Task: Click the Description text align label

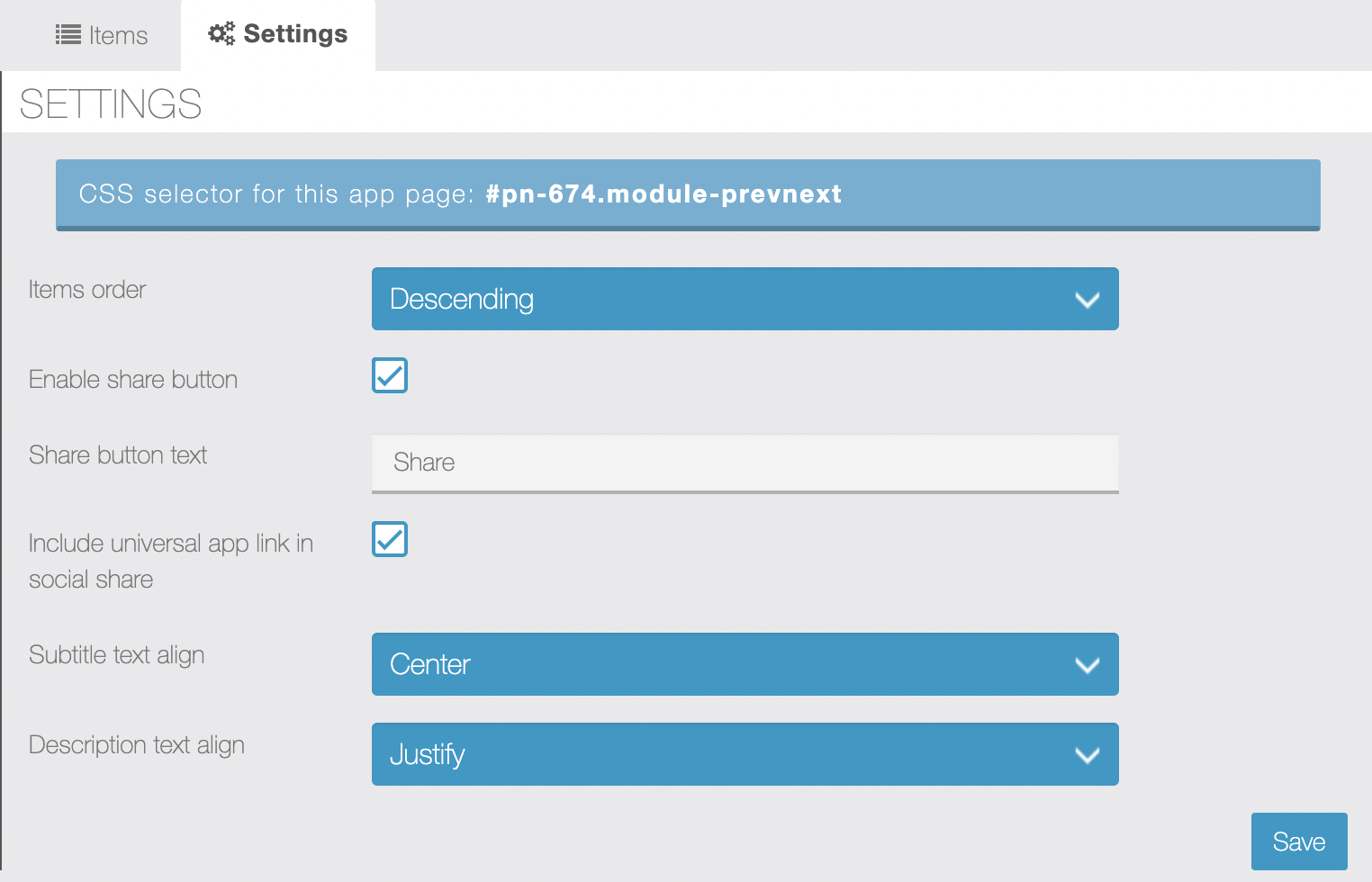Action: (137, 745)
